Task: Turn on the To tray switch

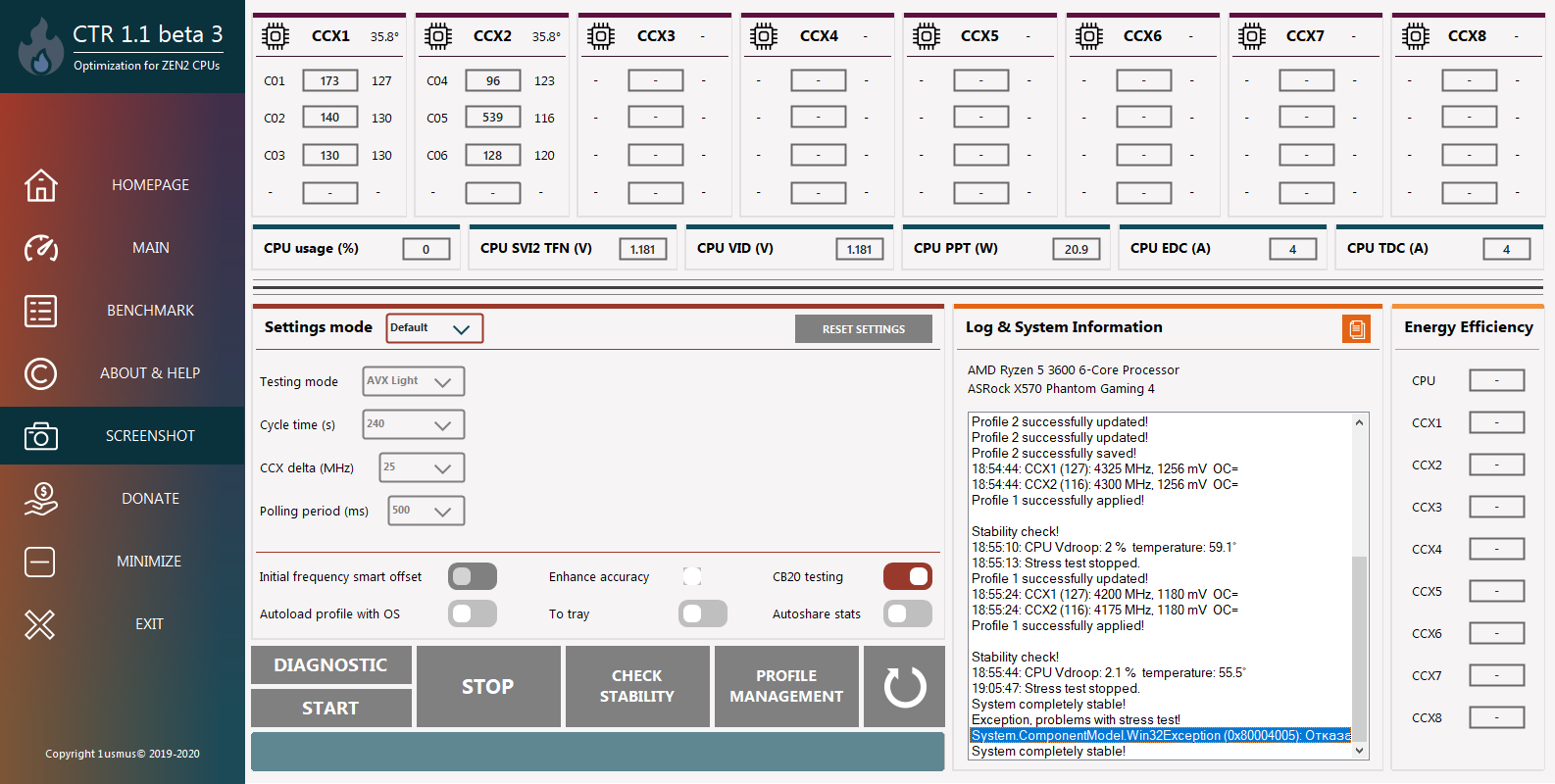Action: coord(703,613)
